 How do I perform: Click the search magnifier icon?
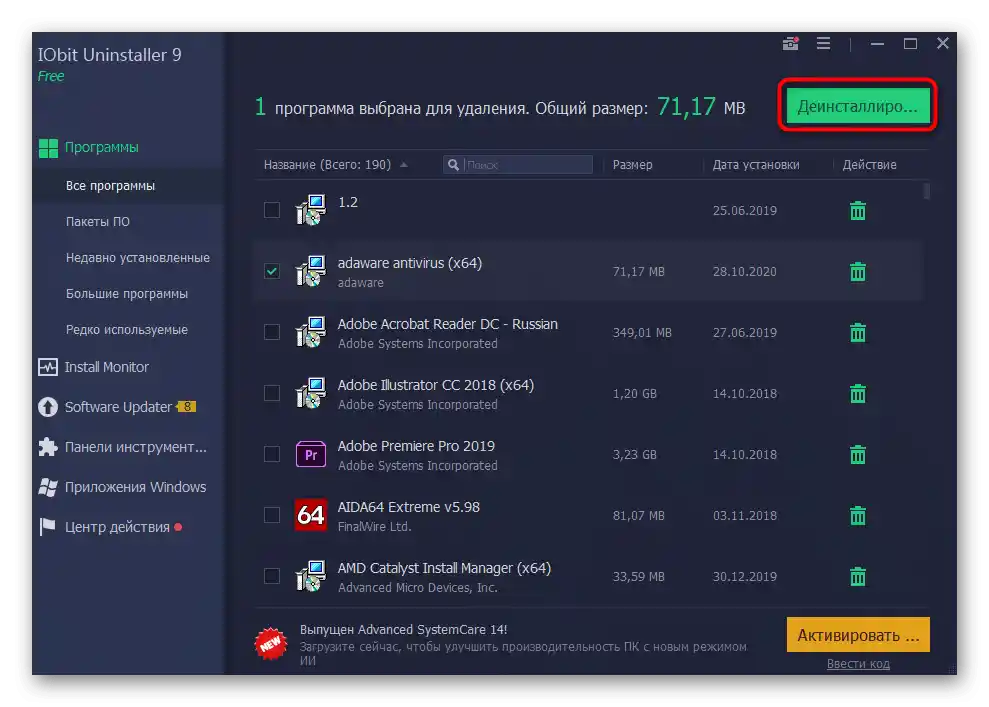(454, 165)
